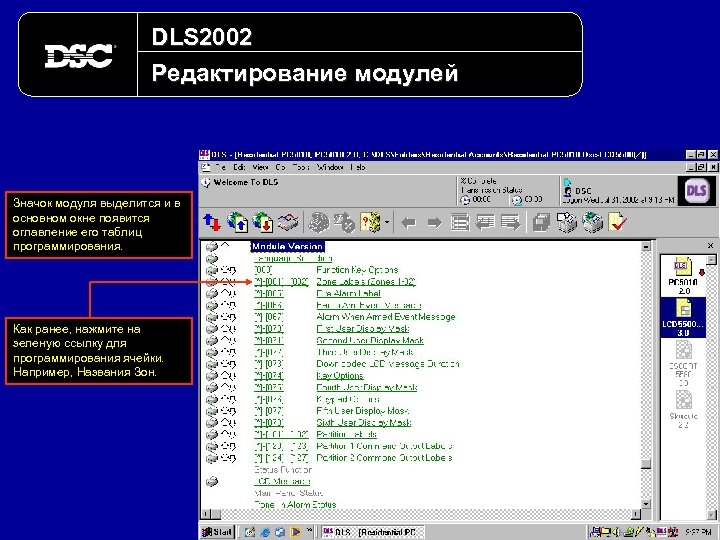Open the Tools menu
The image size is (720, 540).
click(x=301, y=168)
